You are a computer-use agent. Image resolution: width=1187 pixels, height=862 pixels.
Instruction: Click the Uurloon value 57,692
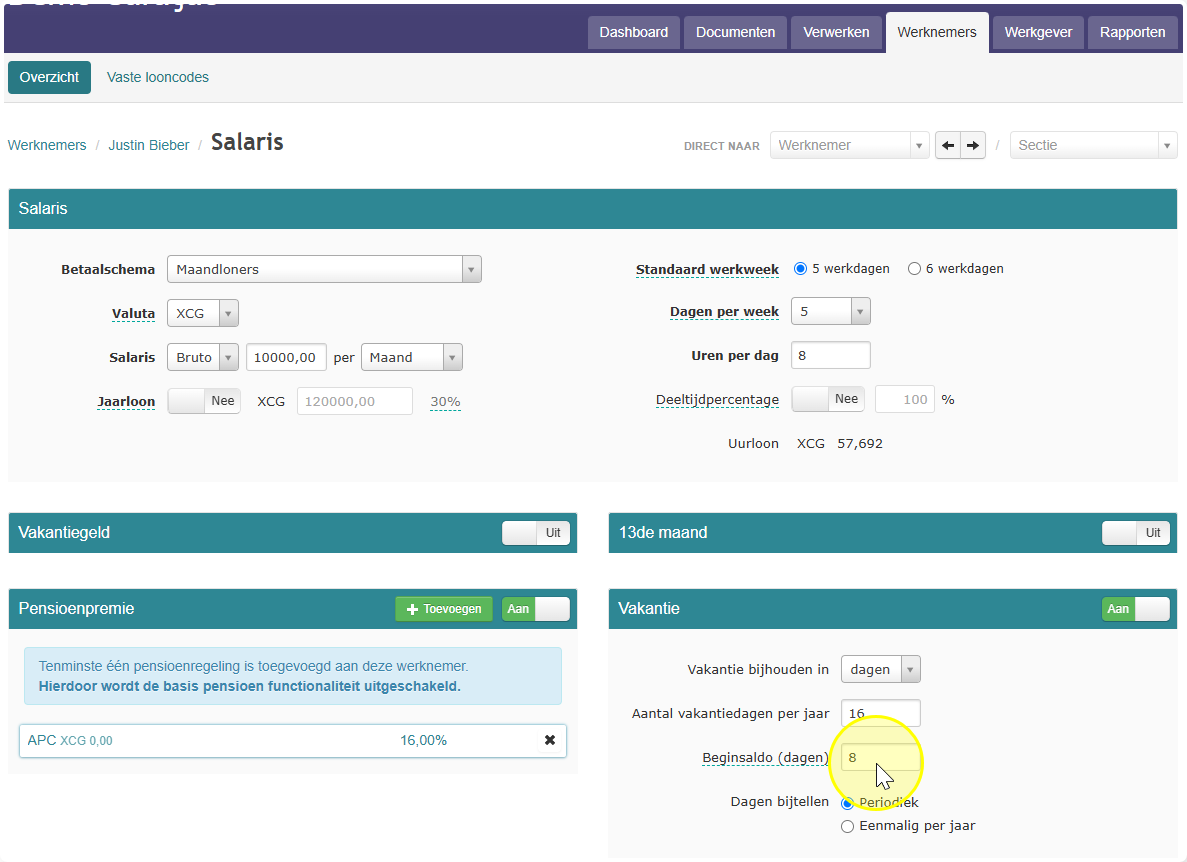(860, 443)
